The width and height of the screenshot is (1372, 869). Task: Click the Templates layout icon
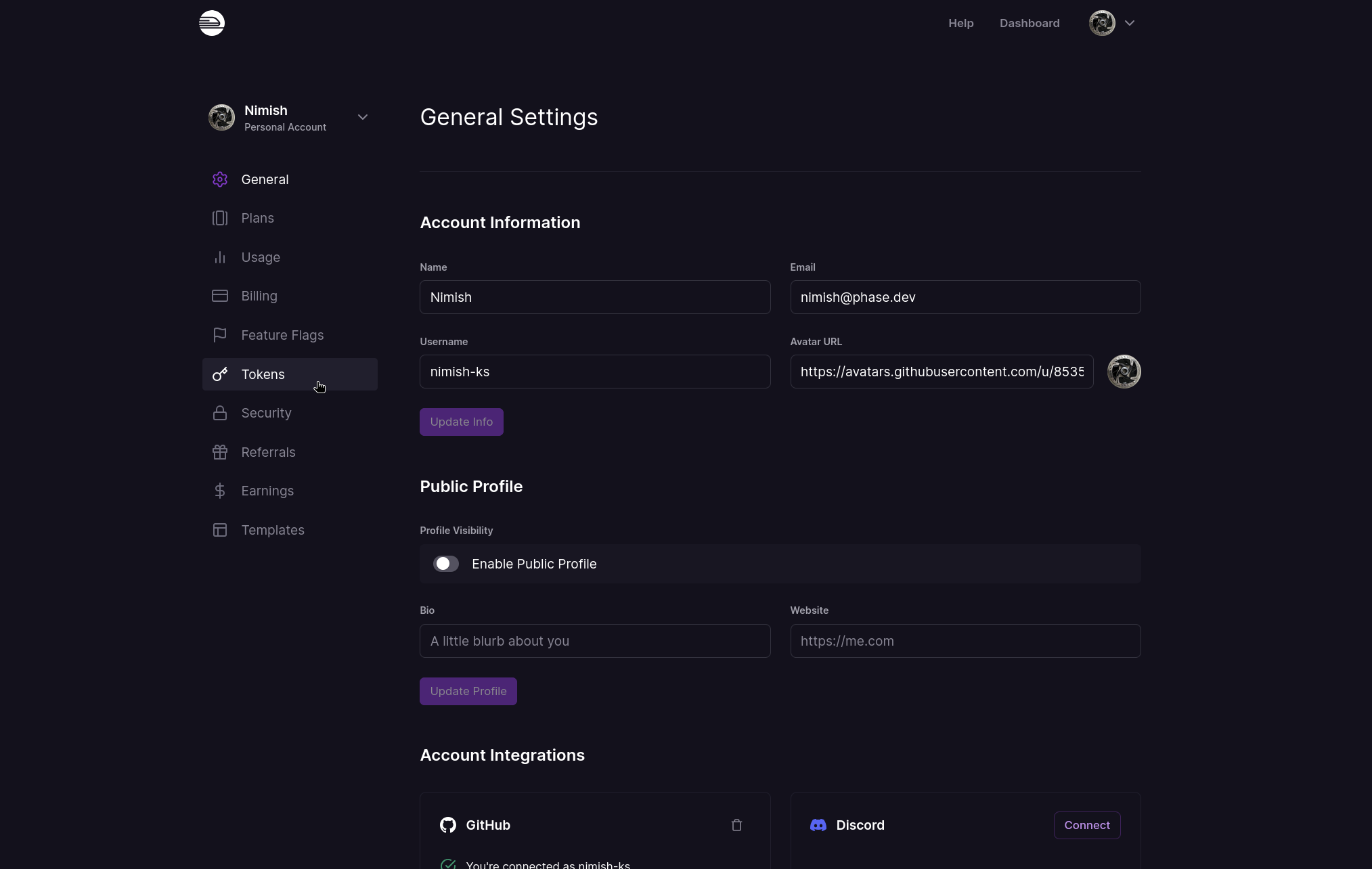pos(219,530)
